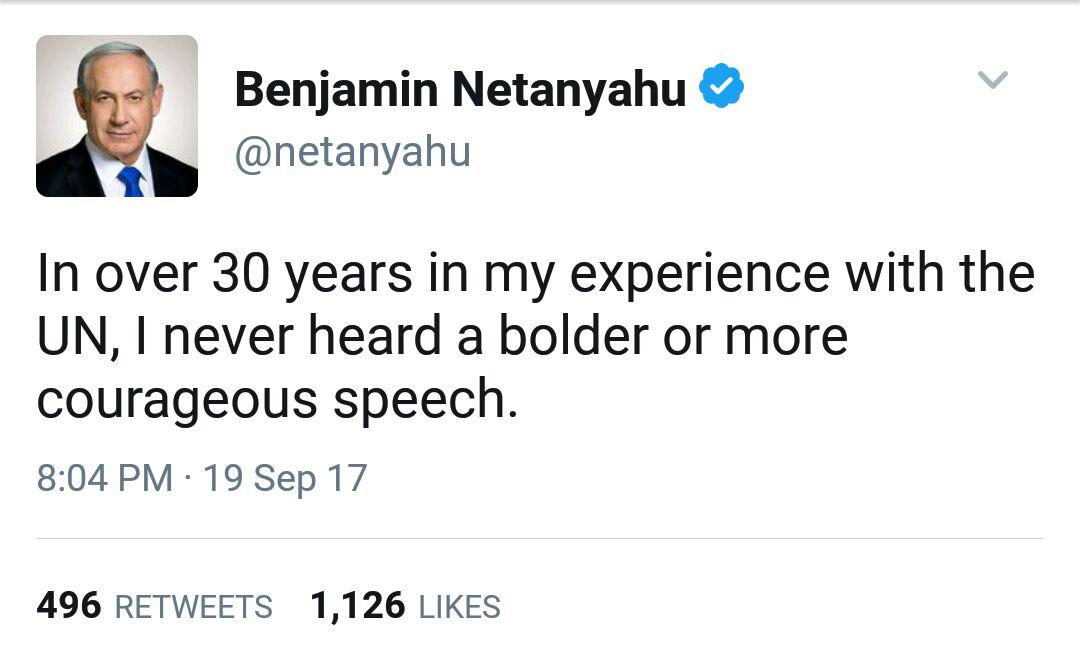Click the 8:04 PM time text
Viewport: 1080px width, 671px height.
tap(104, 478)
